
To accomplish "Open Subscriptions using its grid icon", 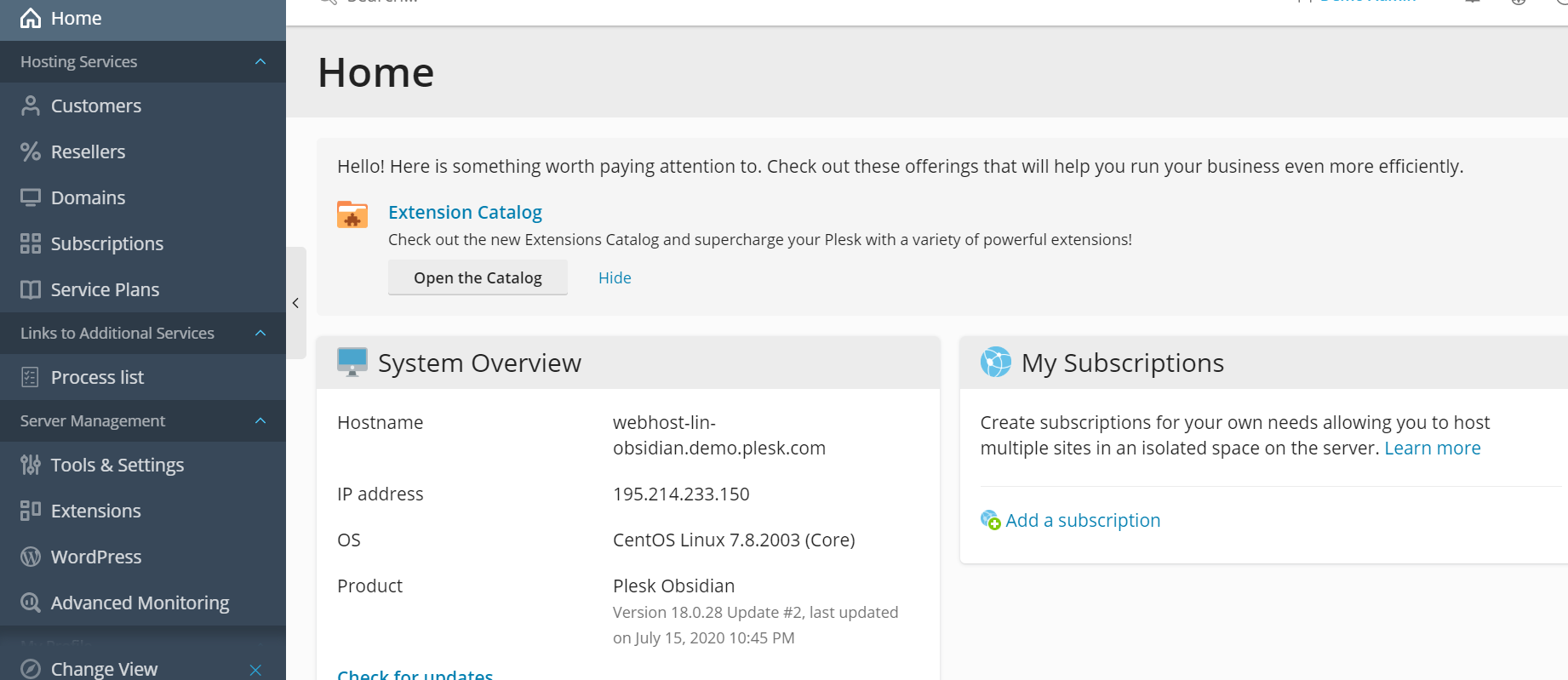I will 31,243.
